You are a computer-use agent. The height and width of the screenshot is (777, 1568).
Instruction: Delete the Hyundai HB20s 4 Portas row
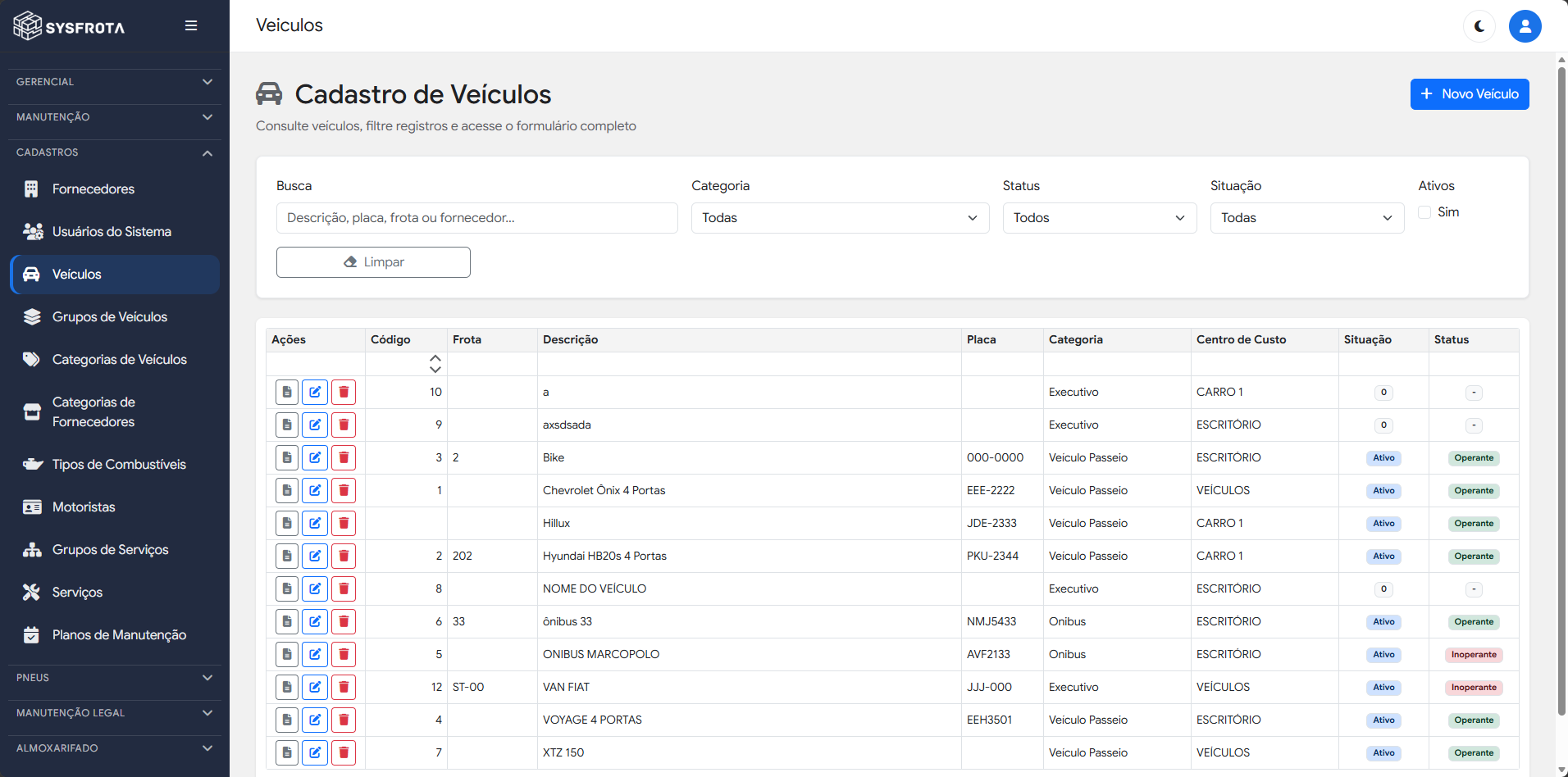(344, 557)
